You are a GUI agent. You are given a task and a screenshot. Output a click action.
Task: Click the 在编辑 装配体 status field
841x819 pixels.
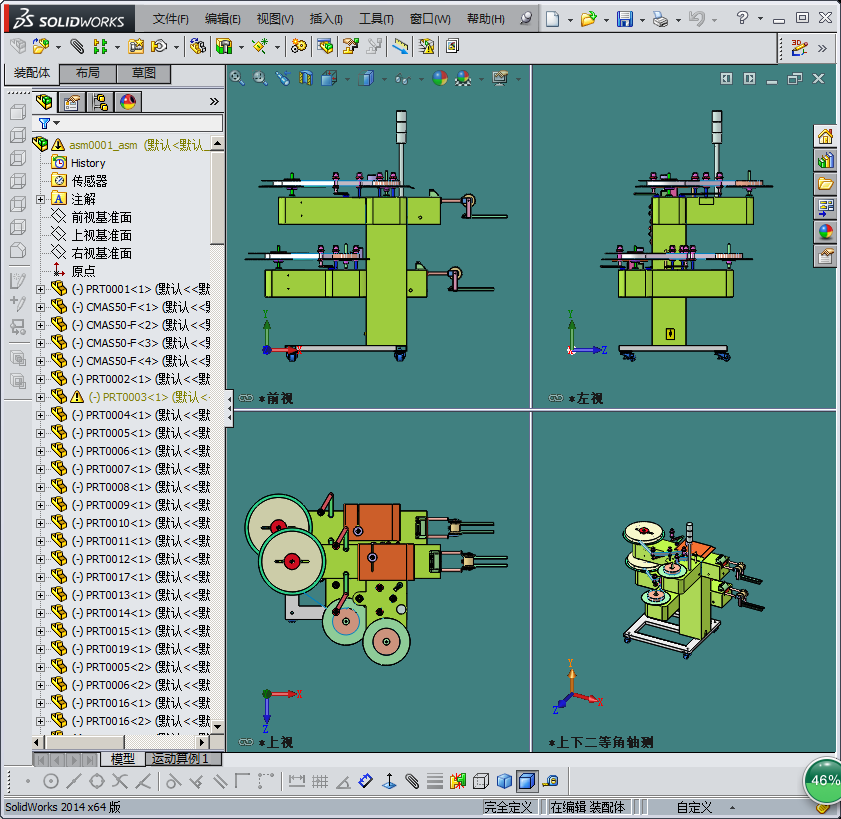pyautogui.click(x=587, y=807)
